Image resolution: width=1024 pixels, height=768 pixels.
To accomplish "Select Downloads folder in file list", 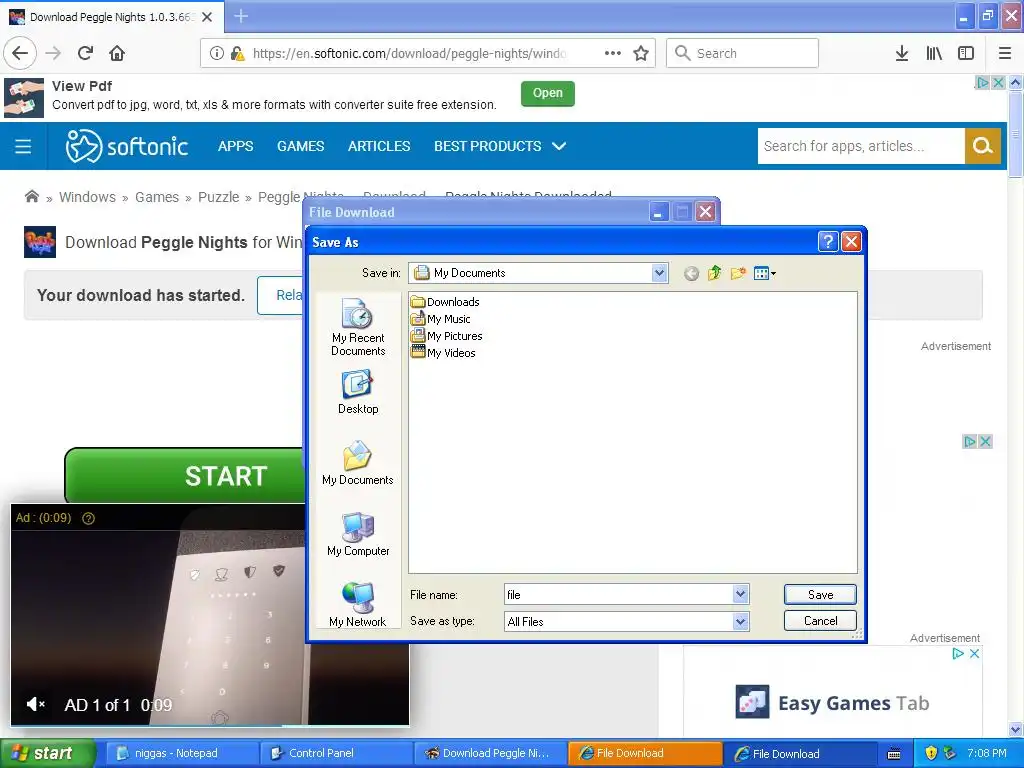I will [445, 302].
